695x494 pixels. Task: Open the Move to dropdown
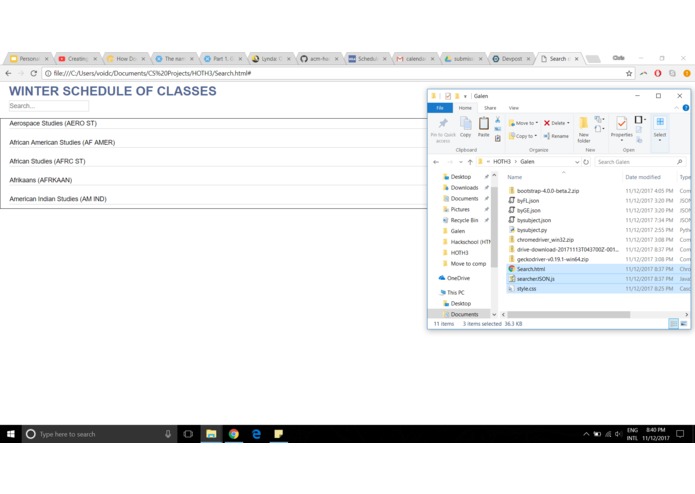pos(523,123)
